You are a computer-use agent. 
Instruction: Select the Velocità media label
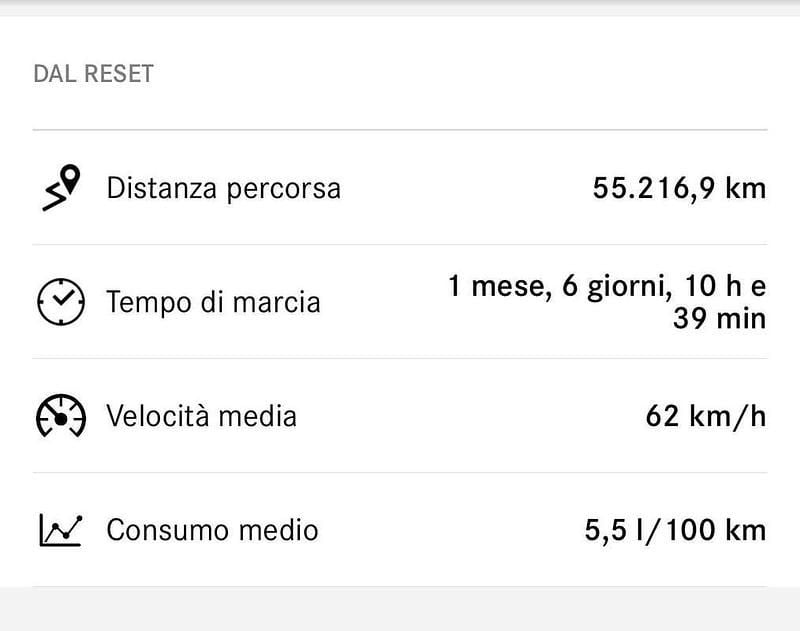click(x=201, y=416)
